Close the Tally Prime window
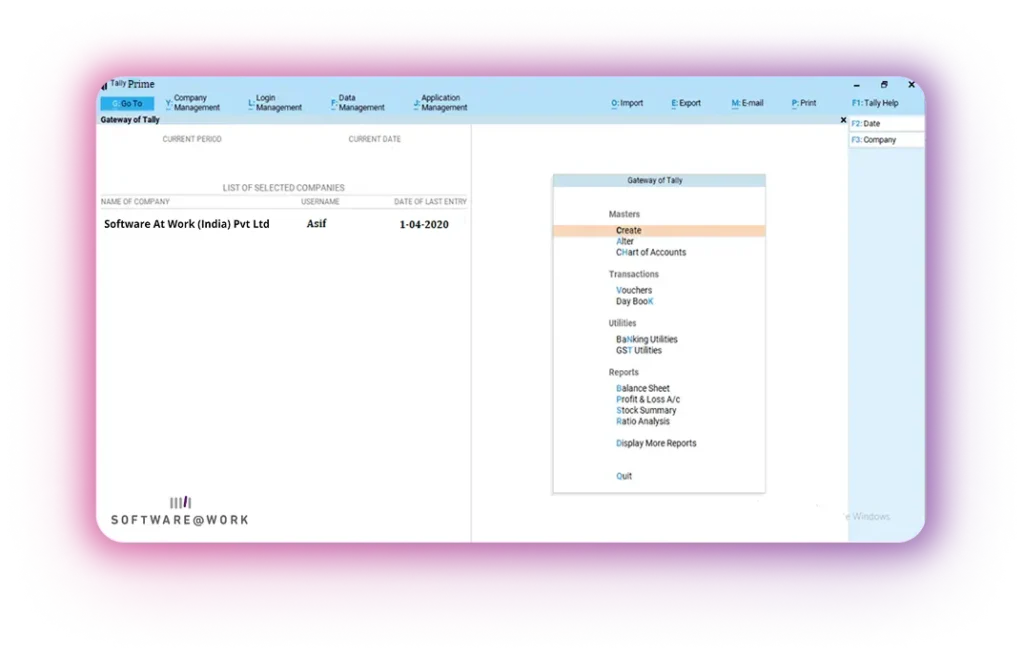Viewport: 1024px width, 657px height. coord(912,85)
